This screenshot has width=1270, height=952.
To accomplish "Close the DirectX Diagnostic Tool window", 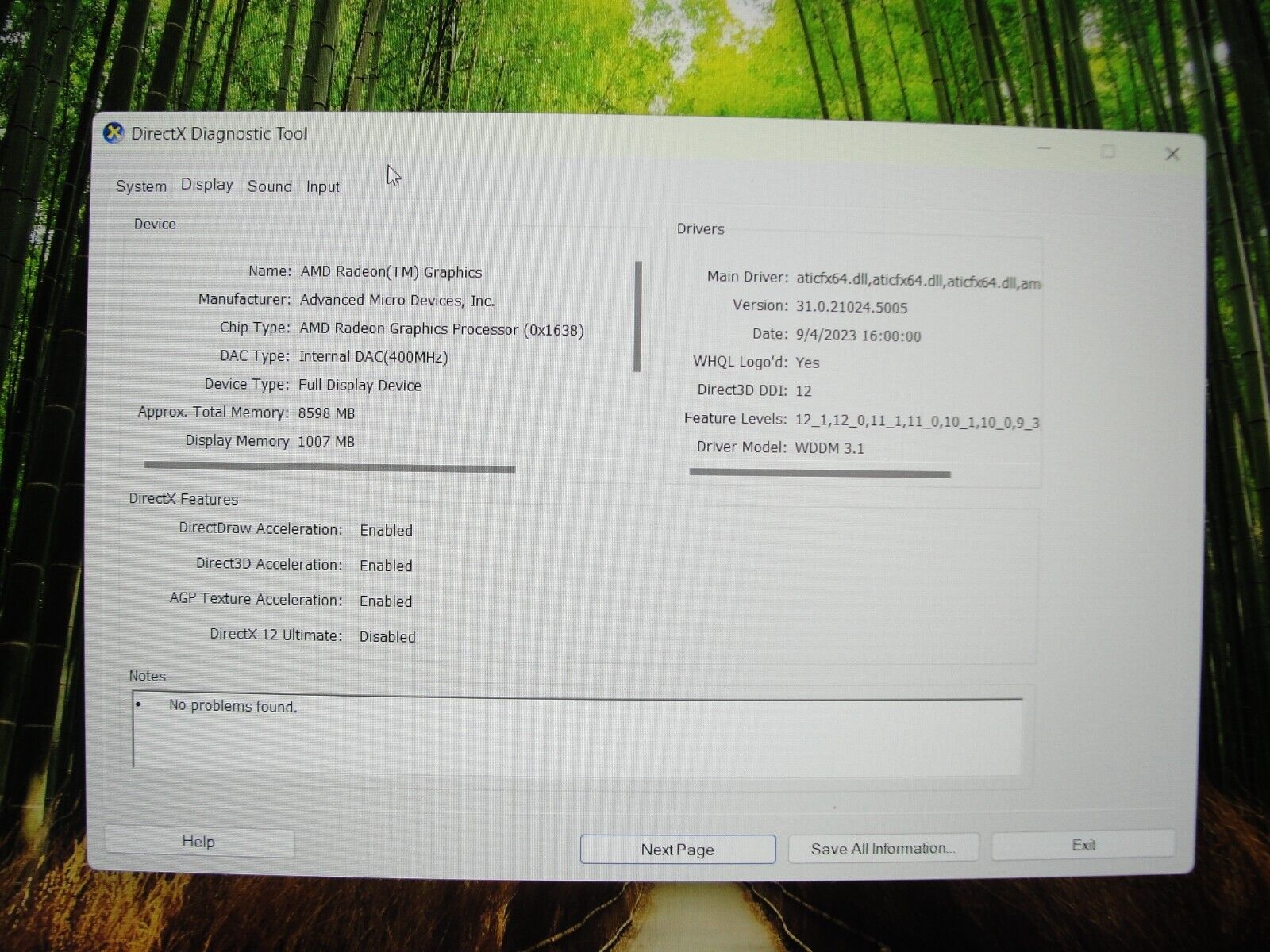I will (x=1172, y=154).
